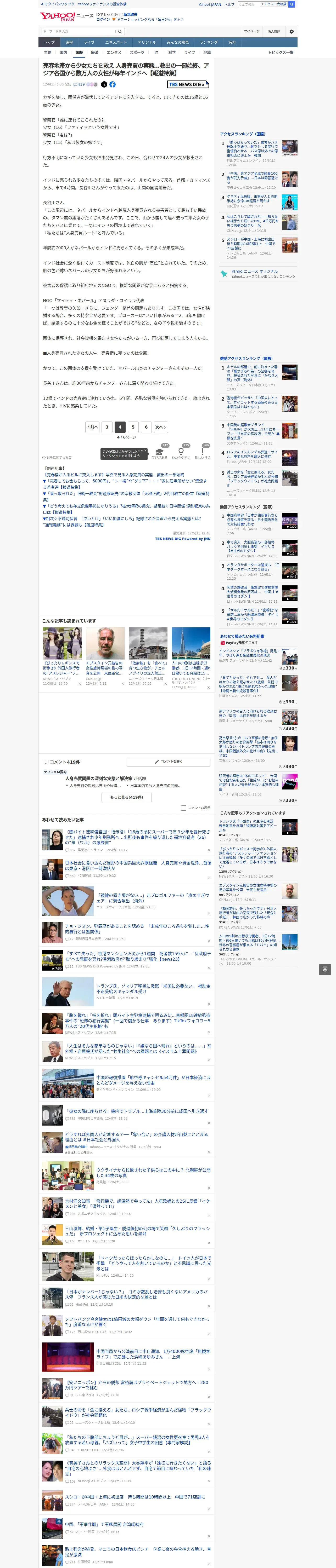
Task: Share the article on Facebook
Action: click(x=112, y=85)
